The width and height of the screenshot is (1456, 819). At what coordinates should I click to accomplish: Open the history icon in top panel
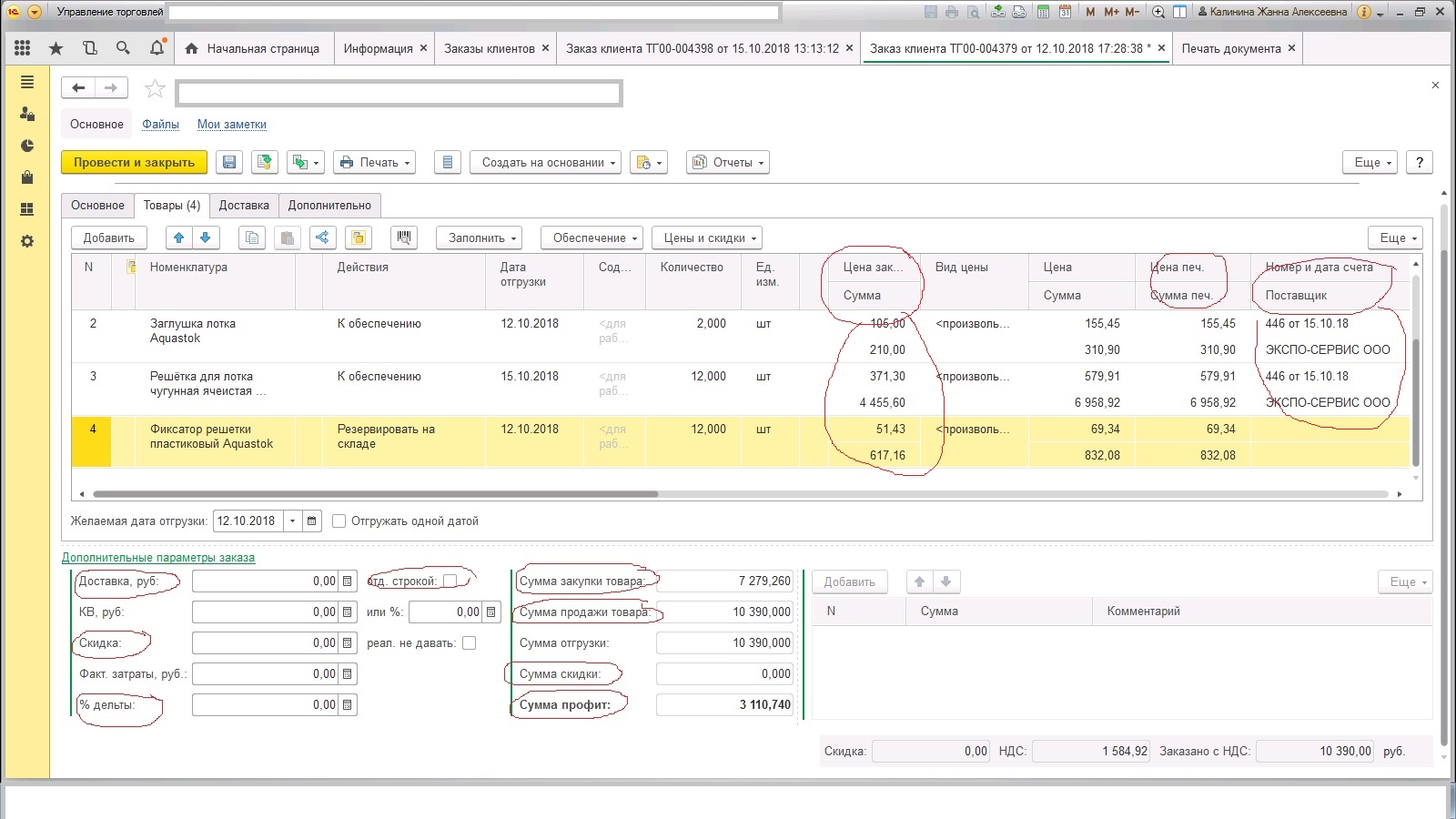pos(89,48)
